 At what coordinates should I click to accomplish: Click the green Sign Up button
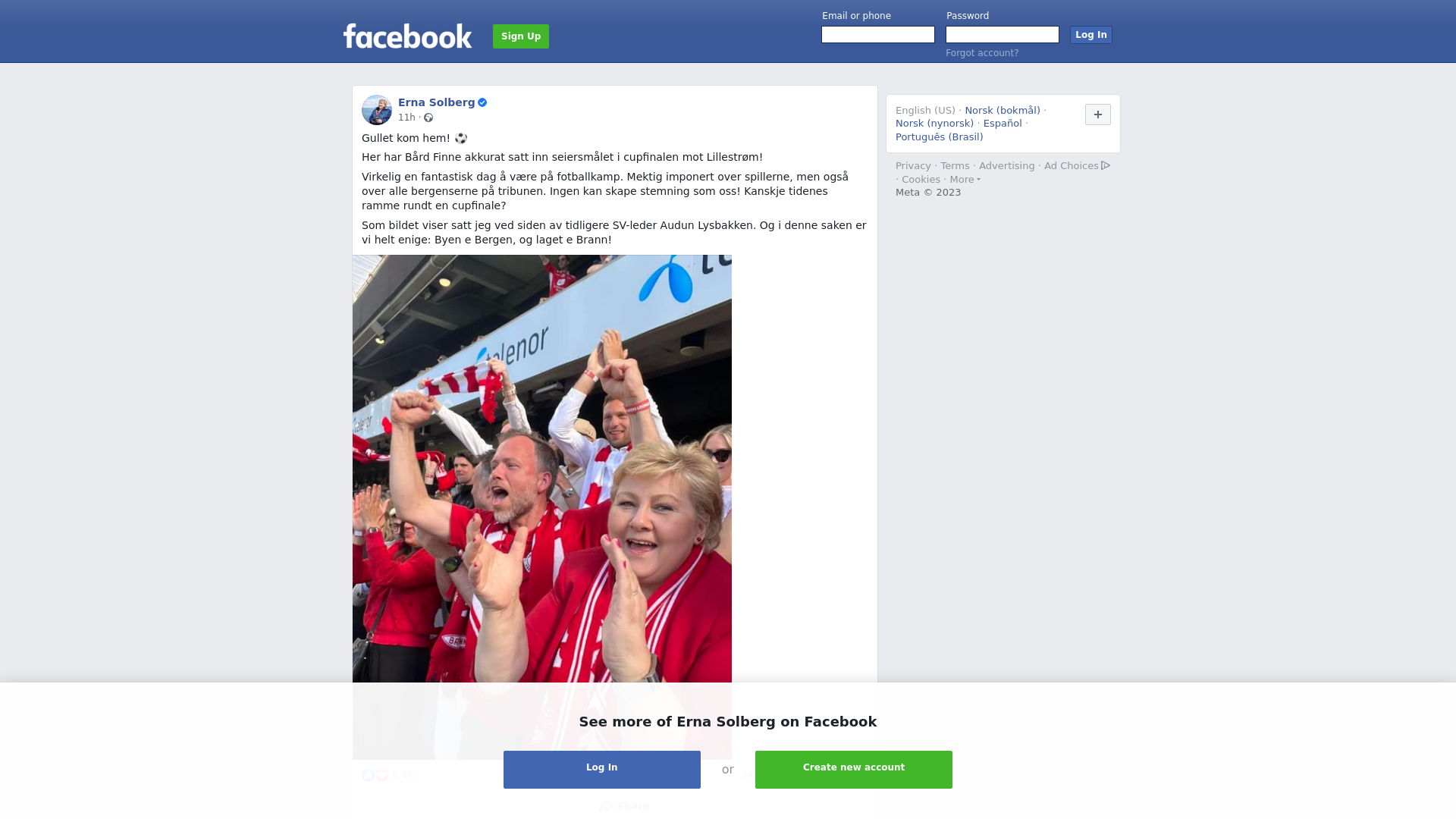pyautogui.click(x=521, y=36)
